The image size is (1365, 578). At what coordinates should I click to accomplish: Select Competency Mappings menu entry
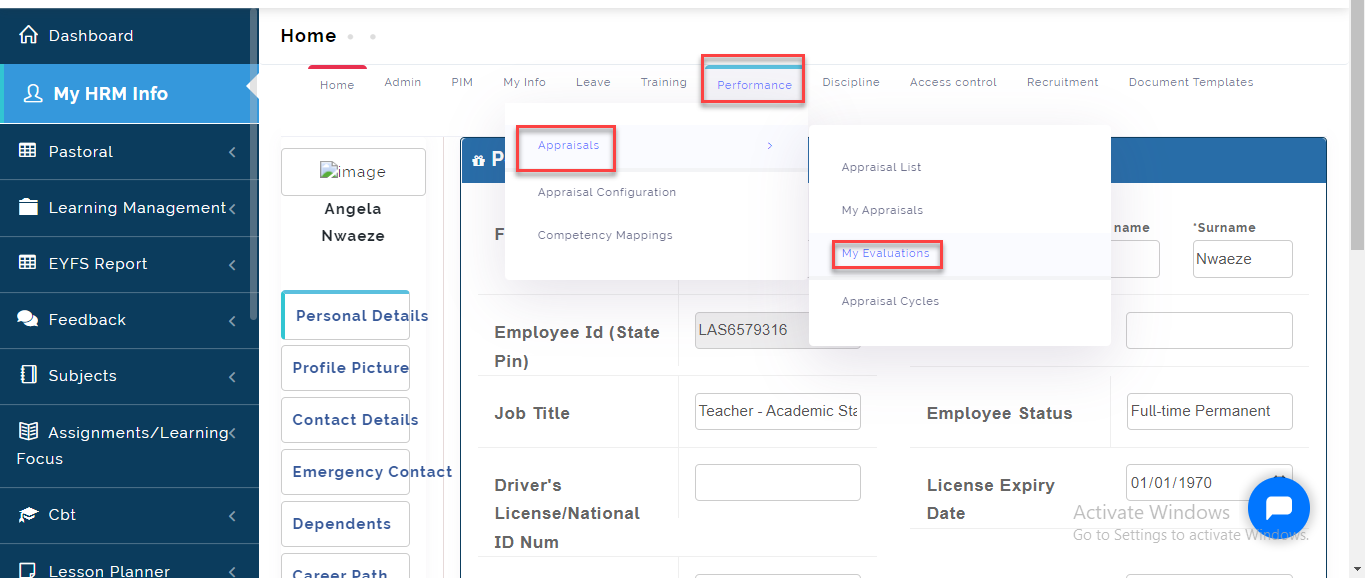605,236
